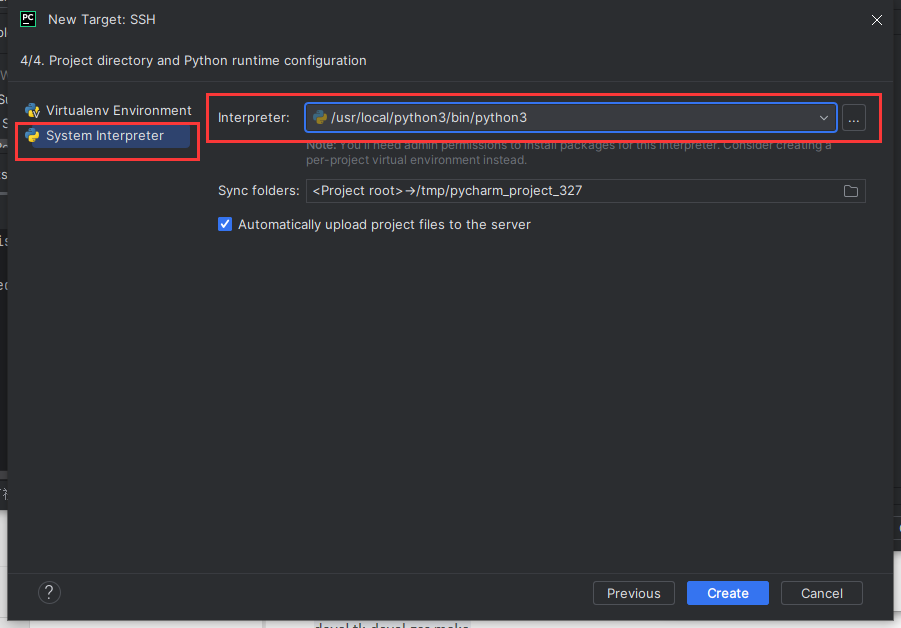The width and height of the screenshot is (901, 628).
Task: Click the 'New Target: SSH' title bar
Action: tap(400, 20)
